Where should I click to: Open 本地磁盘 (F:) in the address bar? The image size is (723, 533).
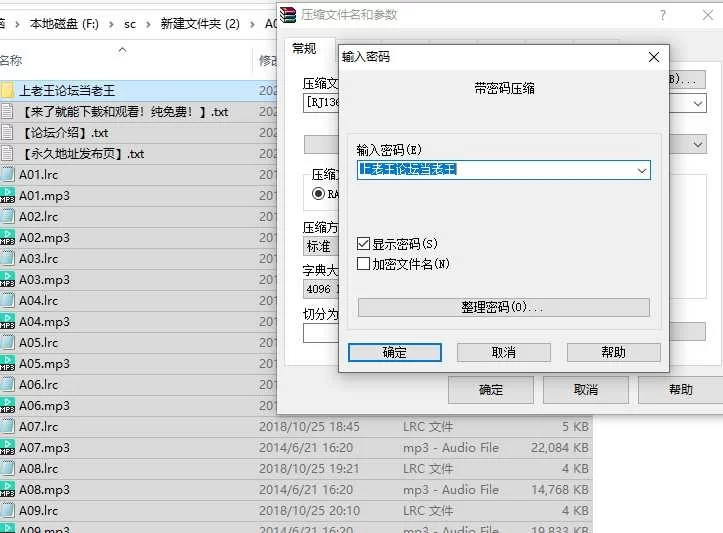pyautogui.click(x=64, y=24)
